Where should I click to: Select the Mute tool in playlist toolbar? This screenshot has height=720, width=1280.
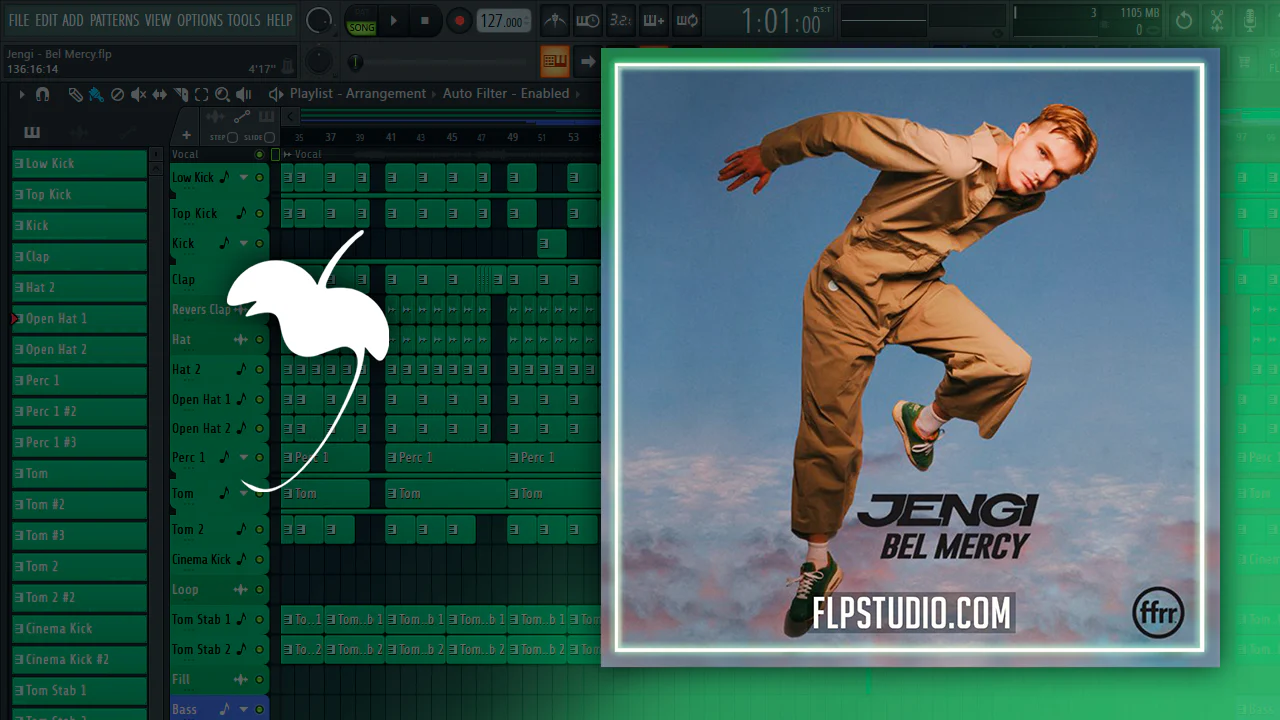[138, 94]
